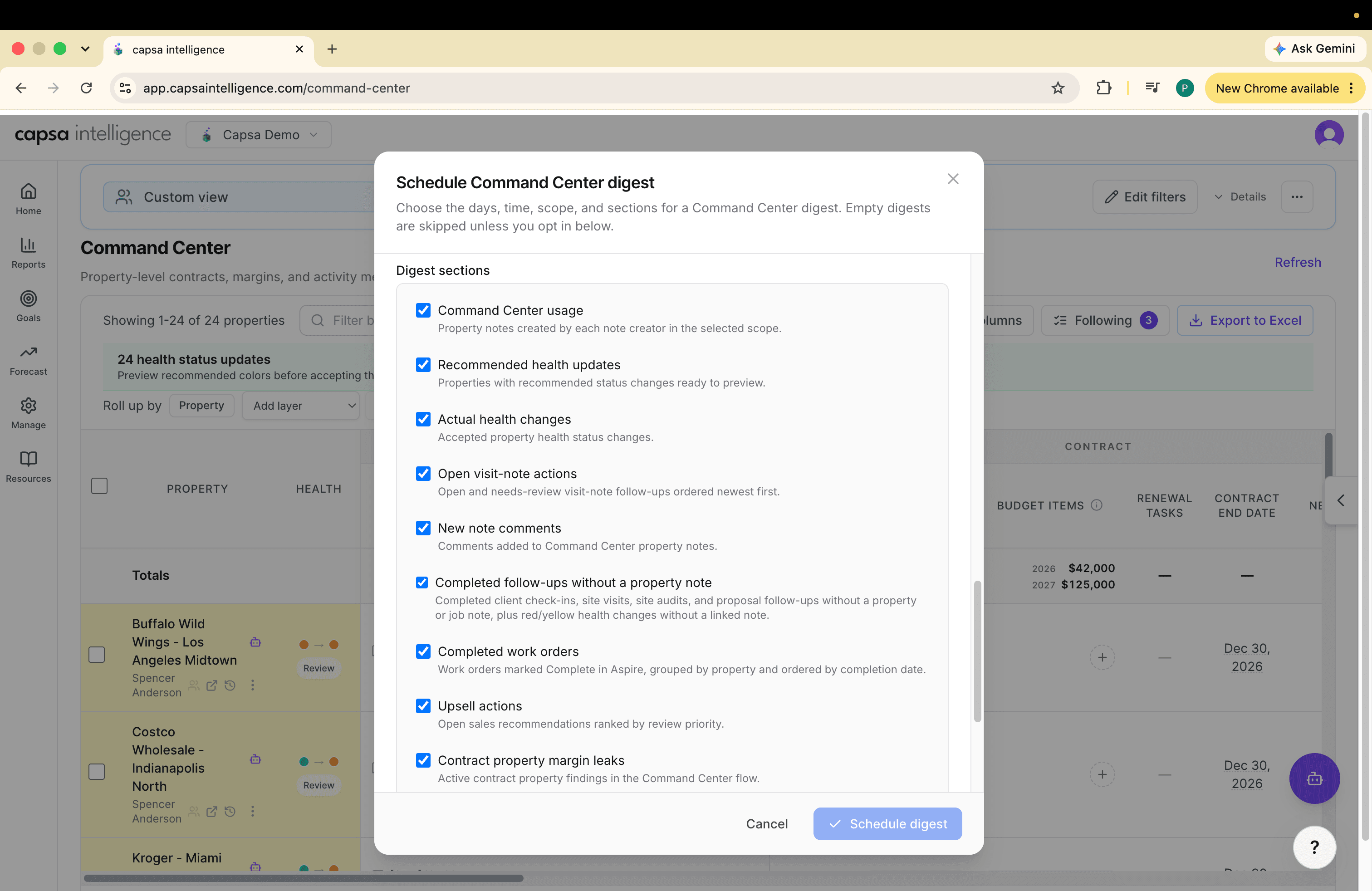Screen dimensions: 1372x891
Task: Expand the collapsed side panel chevron
Action: [1341, 500]
